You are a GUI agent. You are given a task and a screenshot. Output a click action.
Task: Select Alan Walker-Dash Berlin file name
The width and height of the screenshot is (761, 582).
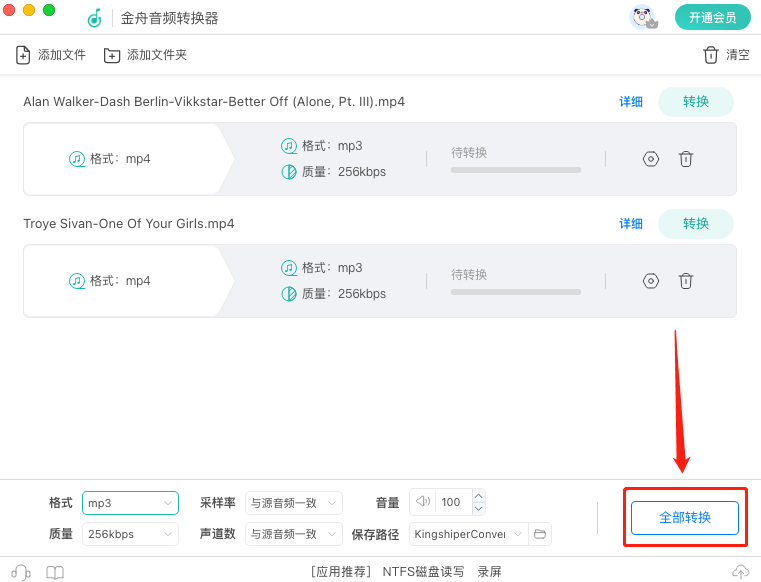click(214, 101)
